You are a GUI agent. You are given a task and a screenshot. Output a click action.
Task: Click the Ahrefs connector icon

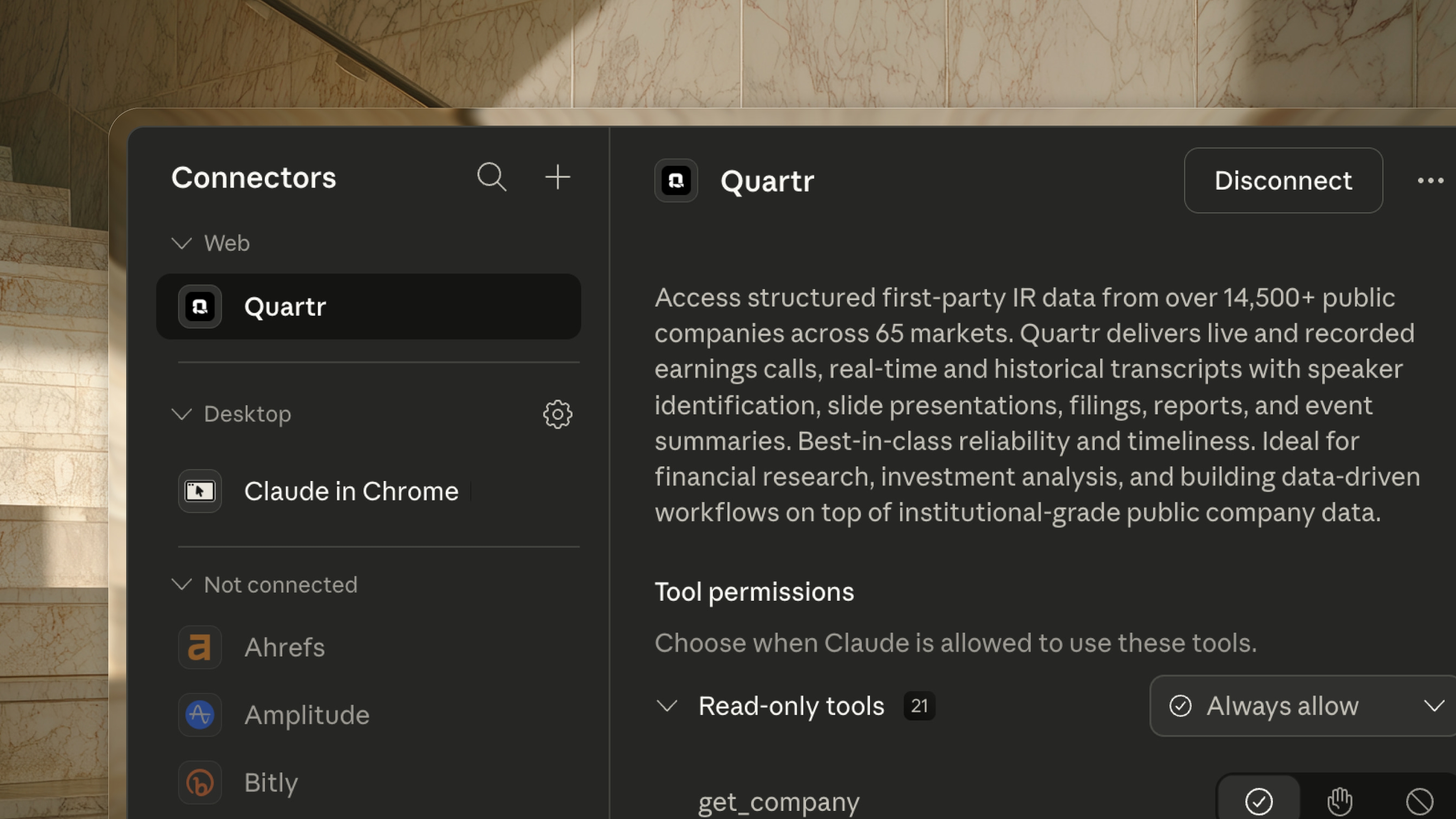click(x=199, y=647)
